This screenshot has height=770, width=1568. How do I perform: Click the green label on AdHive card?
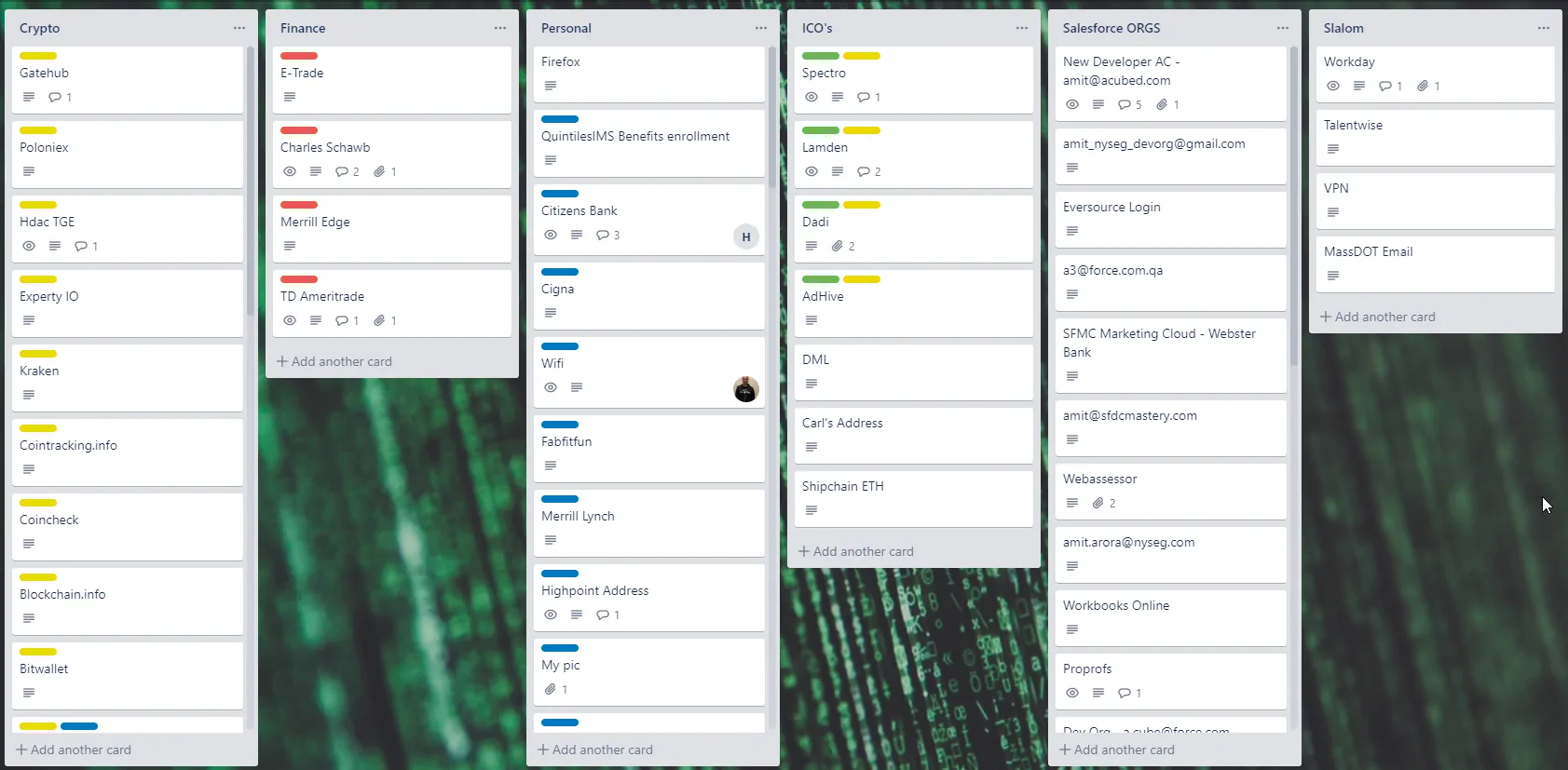coord(821,279)
